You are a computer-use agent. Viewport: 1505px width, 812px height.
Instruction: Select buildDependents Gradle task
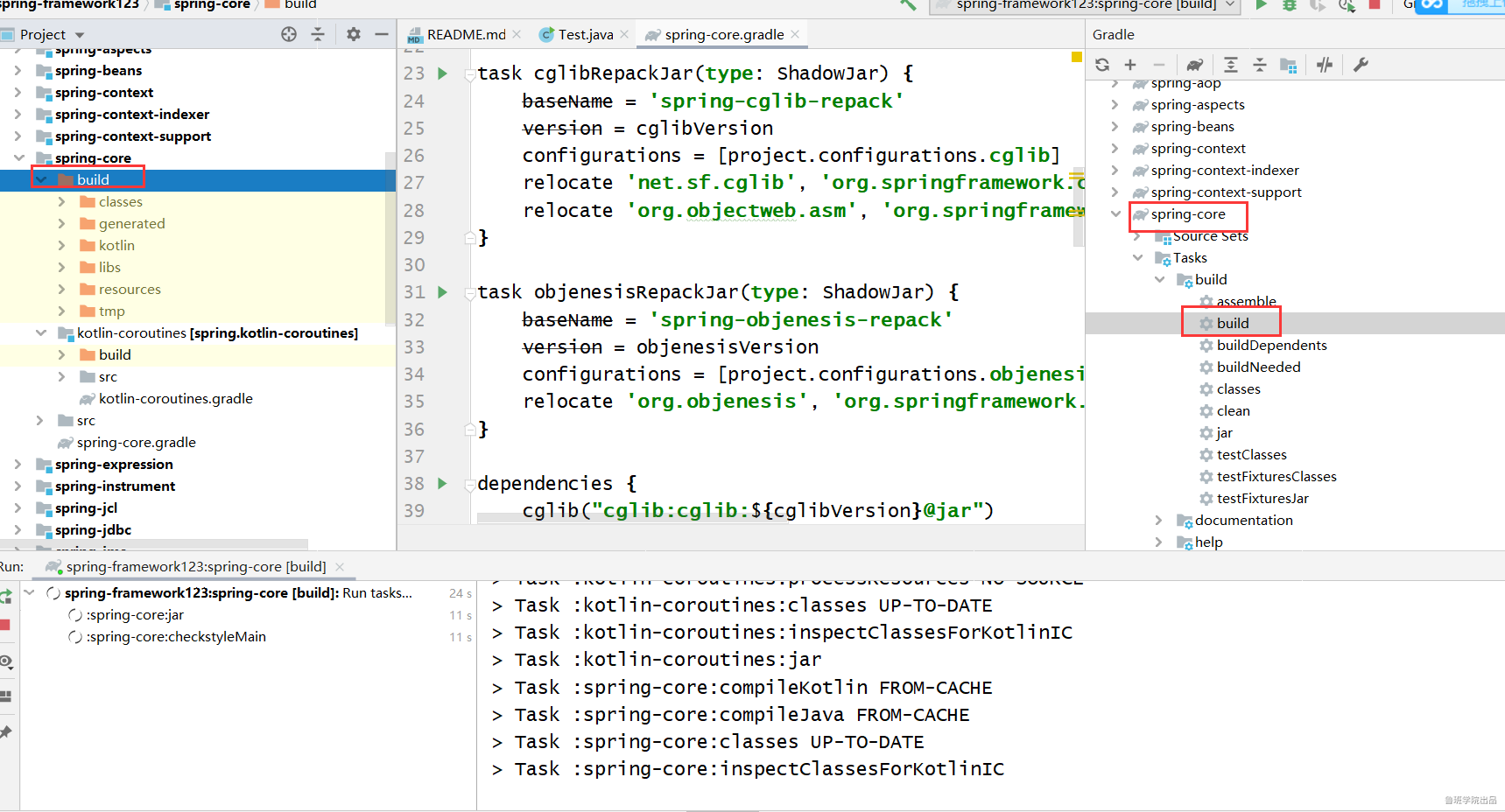pyautogui.click(x=1271, y=346)
